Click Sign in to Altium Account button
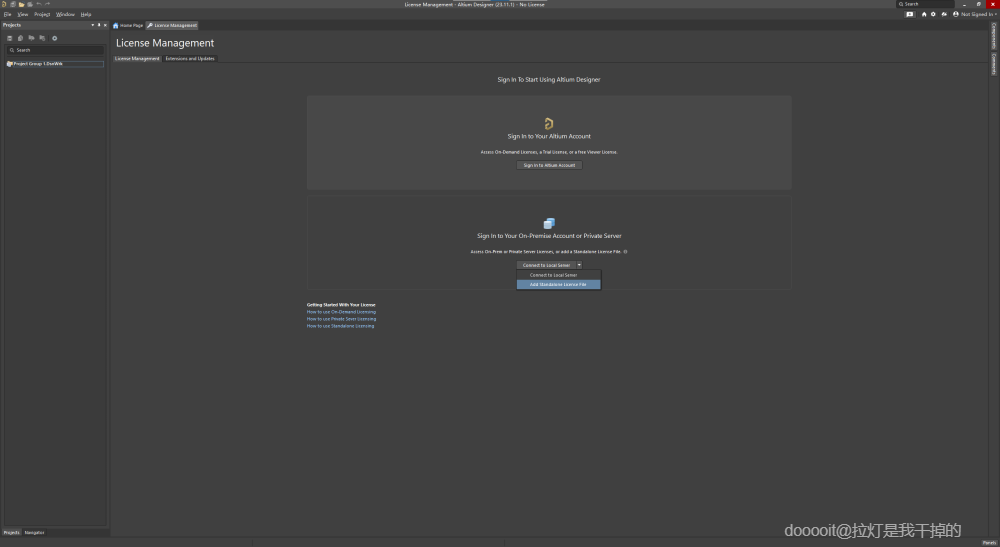This screenshot has width=1000, height=547. click(x=549, y=165)
